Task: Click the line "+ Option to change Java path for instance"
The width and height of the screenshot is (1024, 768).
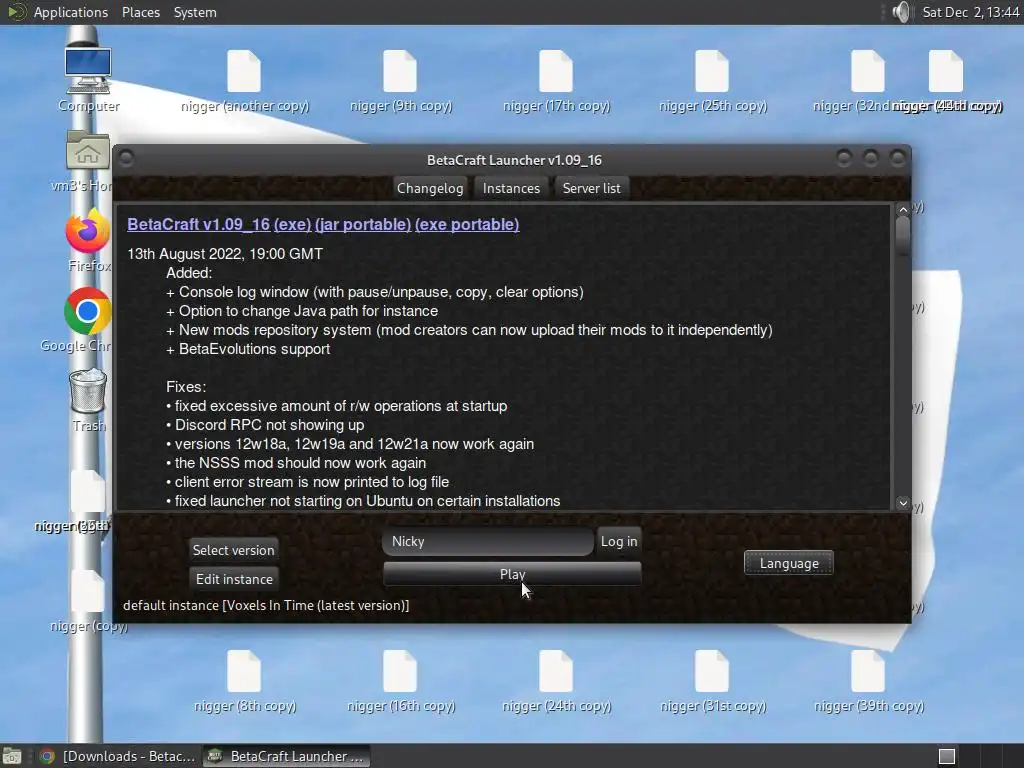Action: [302, 312]
